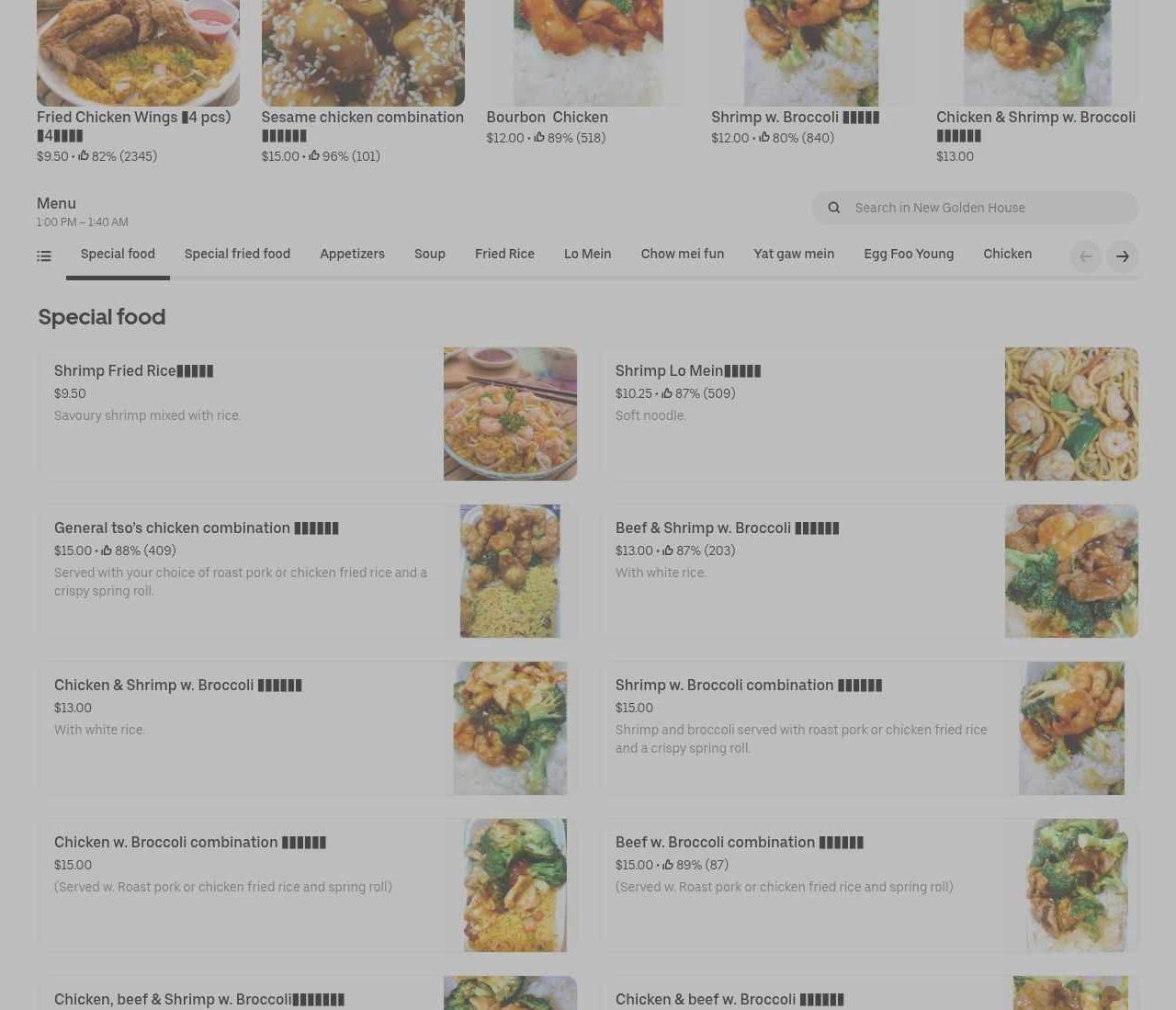
Task: Open Chicken w. Broccoli combination title
Action: point(190,843)
